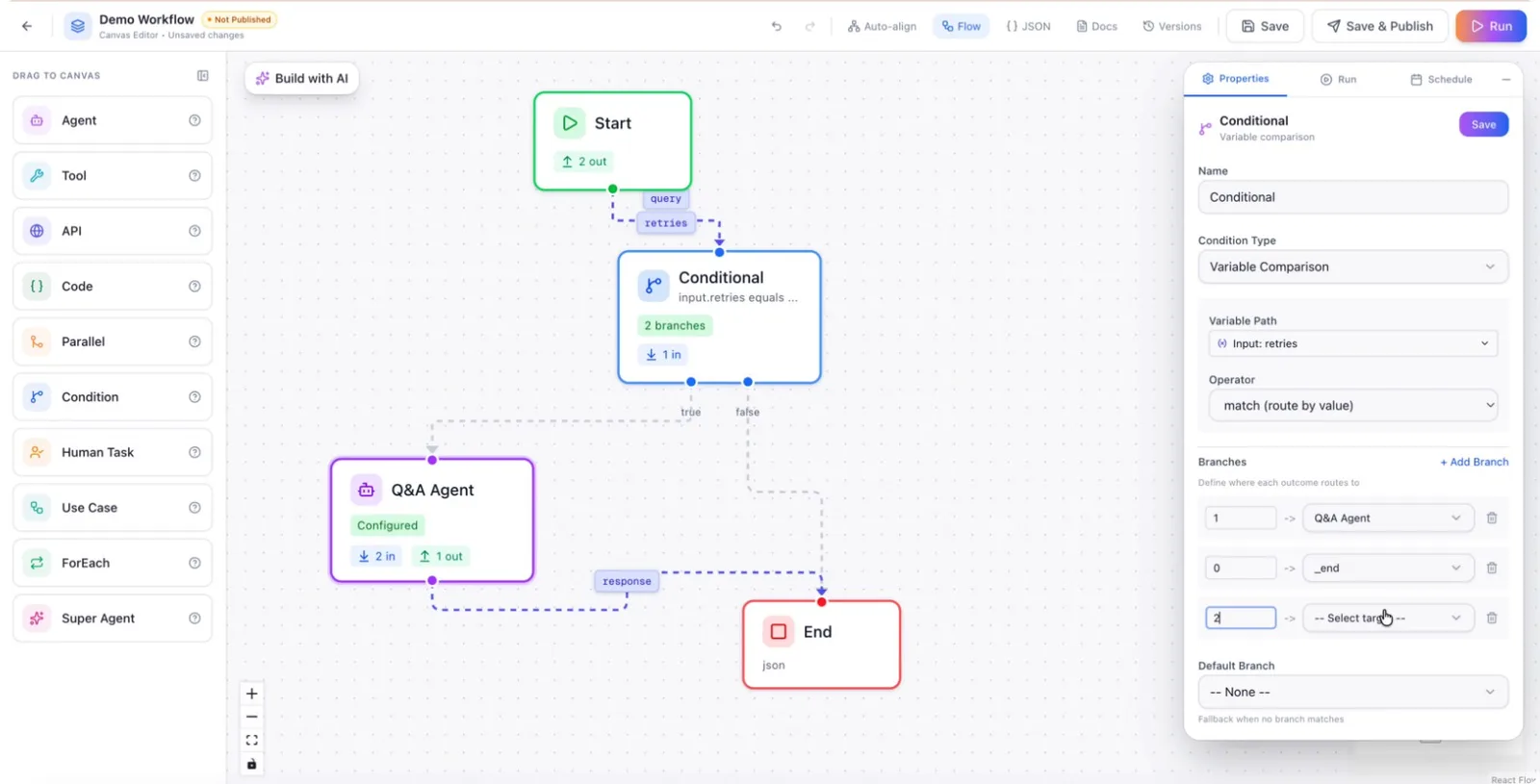Delete the branch routing to Q&A Agent
The image size is (1540, 784).
[x=1492, y=518]
